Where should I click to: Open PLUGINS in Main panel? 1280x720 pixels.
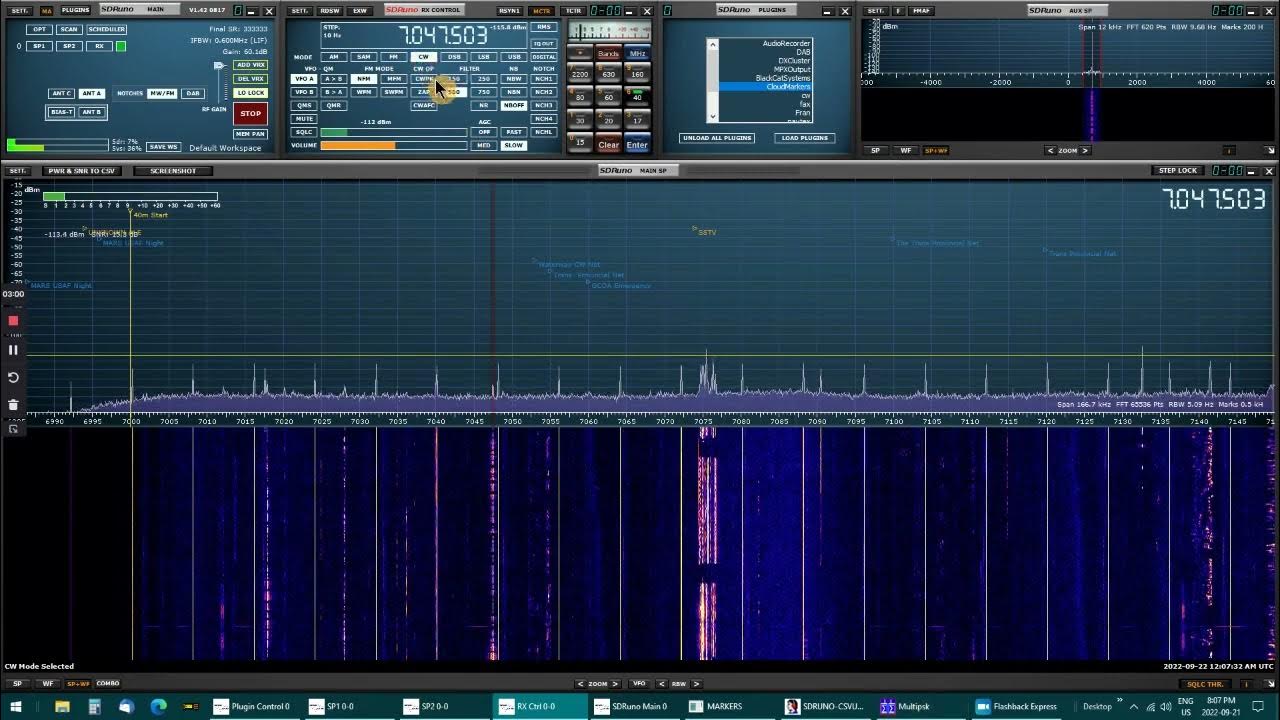75,10
